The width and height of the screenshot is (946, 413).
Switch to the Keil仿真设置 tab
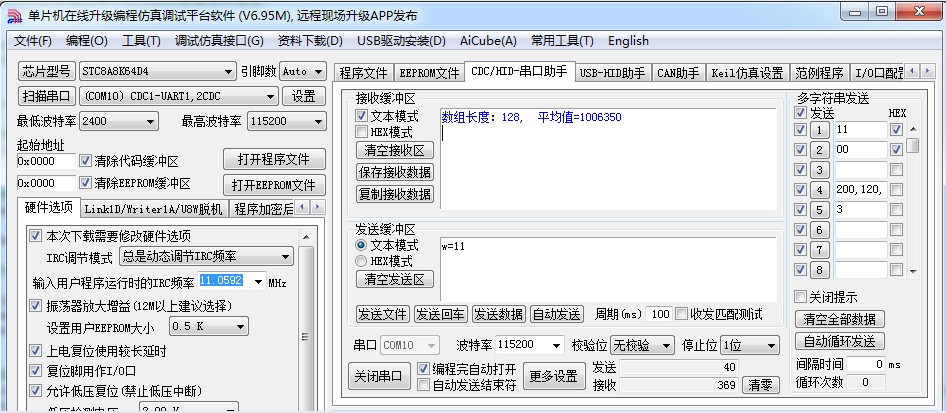coord(747,74)
